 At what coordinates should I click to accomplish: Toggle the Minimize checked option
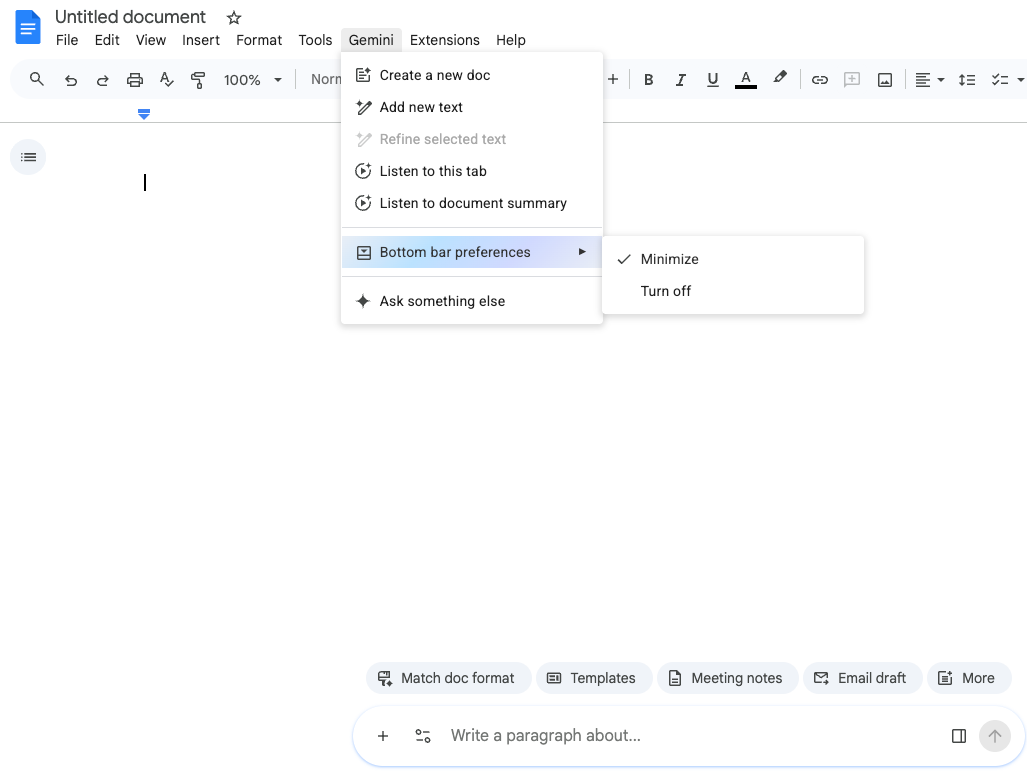pos(733,259)
